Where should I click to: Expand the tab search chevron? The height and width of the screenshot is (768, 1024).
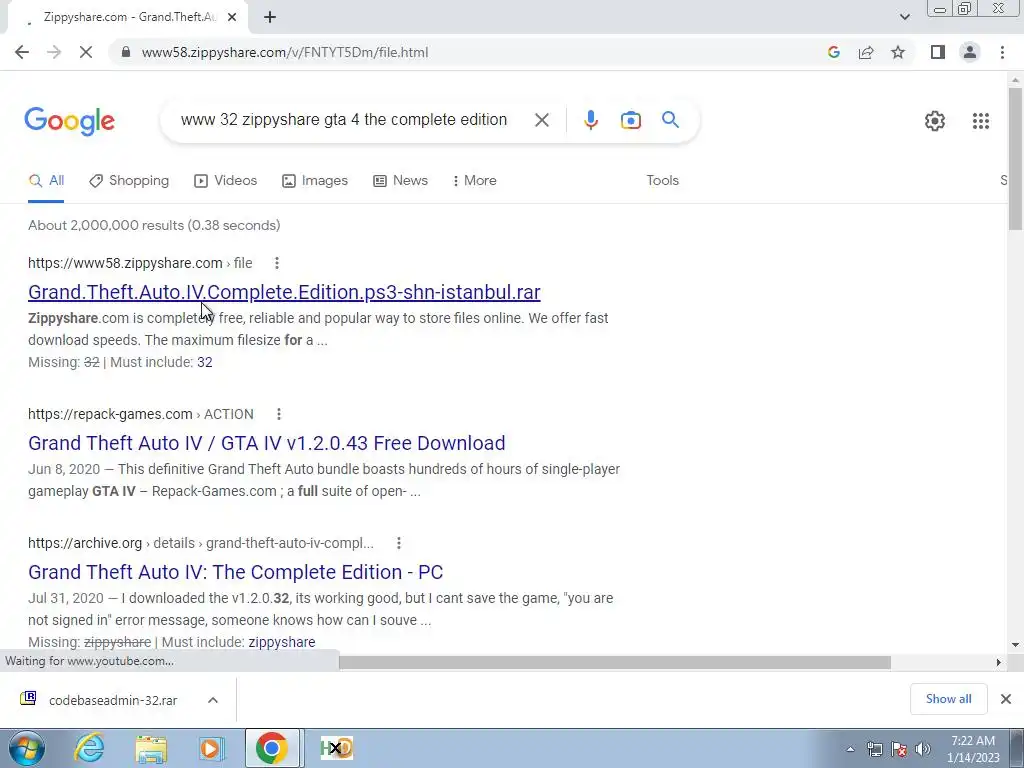tap(904, 17)
